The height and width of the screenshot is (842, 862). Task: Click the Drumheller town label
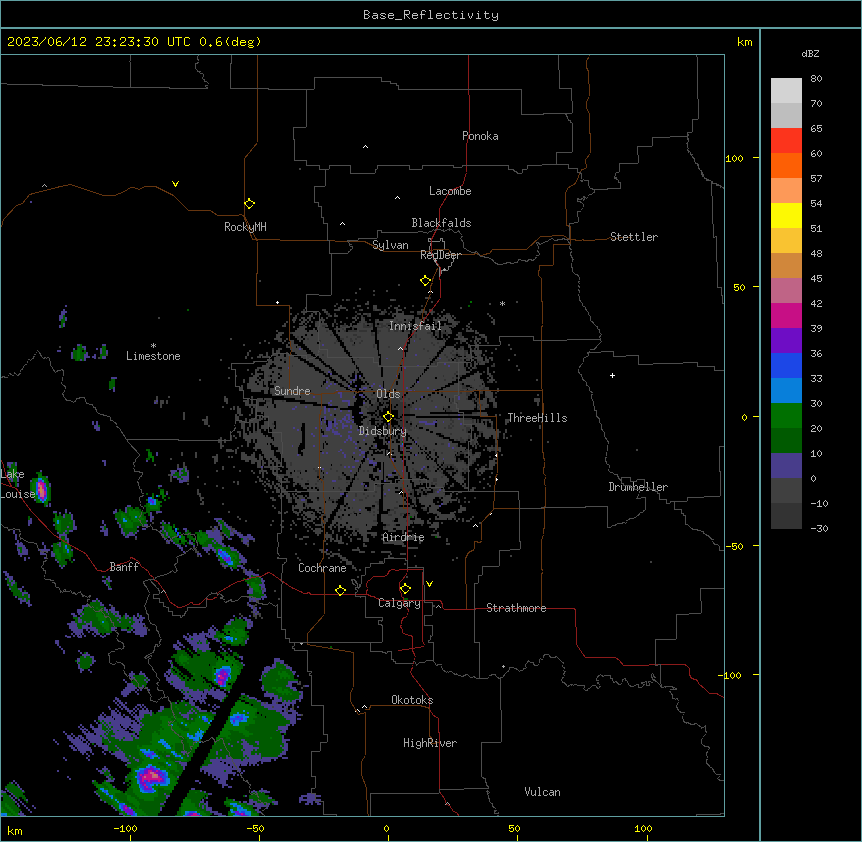tap(638, 487)
